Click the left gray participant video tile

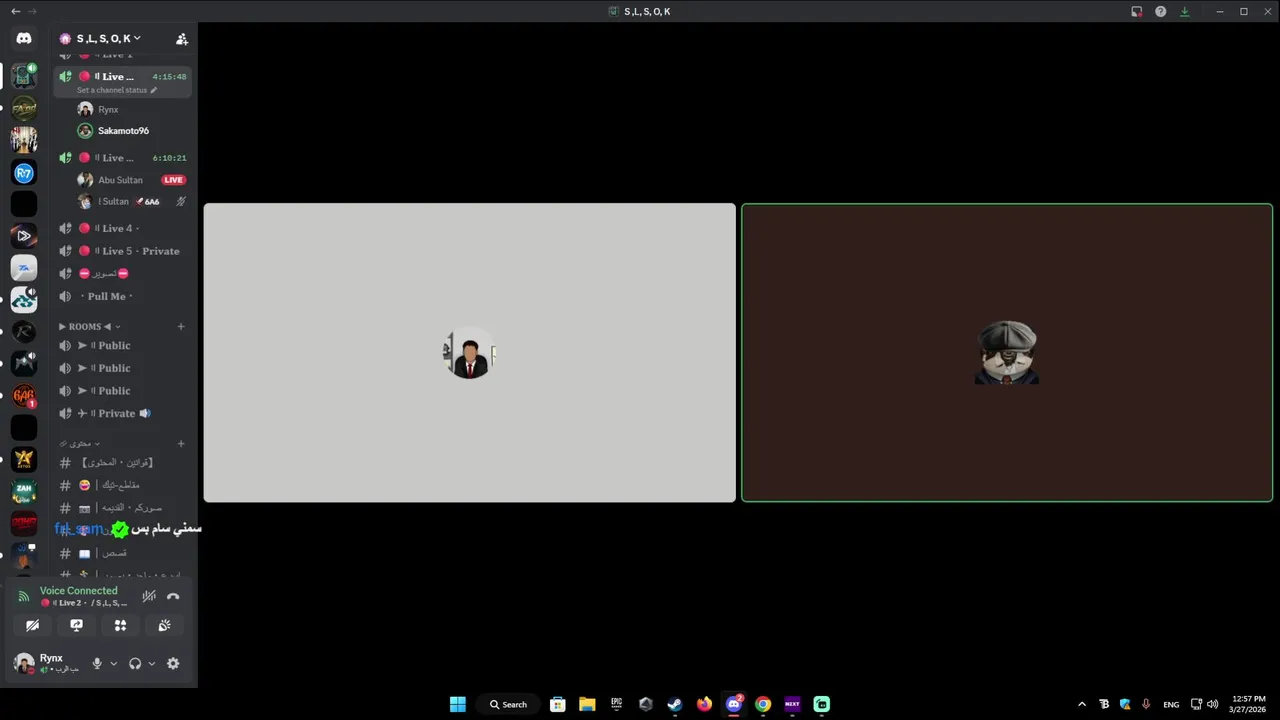(x=469, y=352)
